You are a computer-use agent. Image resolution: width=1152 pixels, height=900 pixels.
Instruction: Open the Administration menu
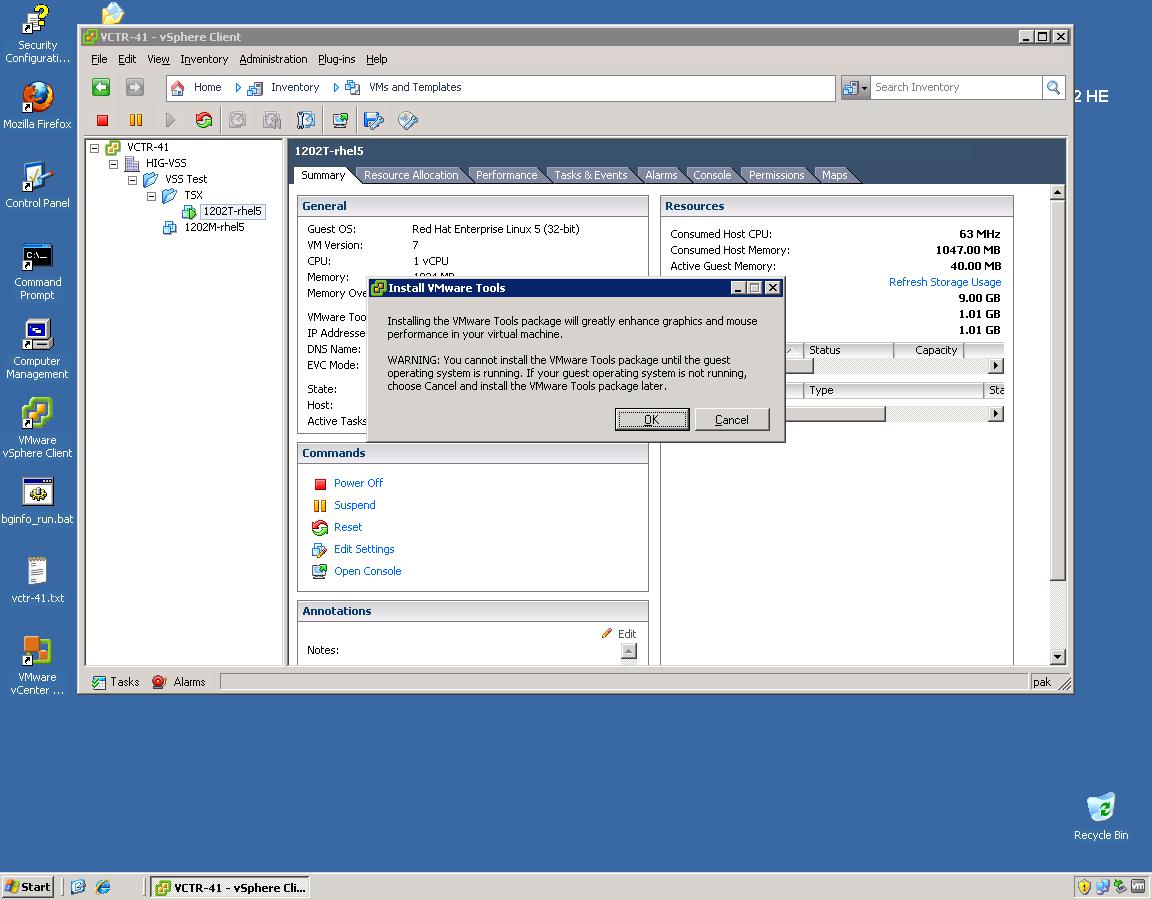pos(273,60)
